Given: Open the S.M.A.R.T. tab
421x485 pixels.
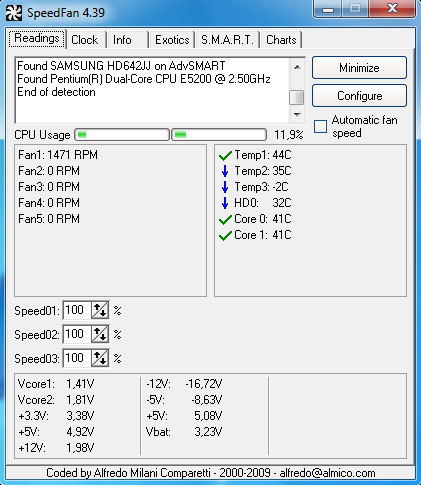Looking at the screenshot, I should click(227, 40).
